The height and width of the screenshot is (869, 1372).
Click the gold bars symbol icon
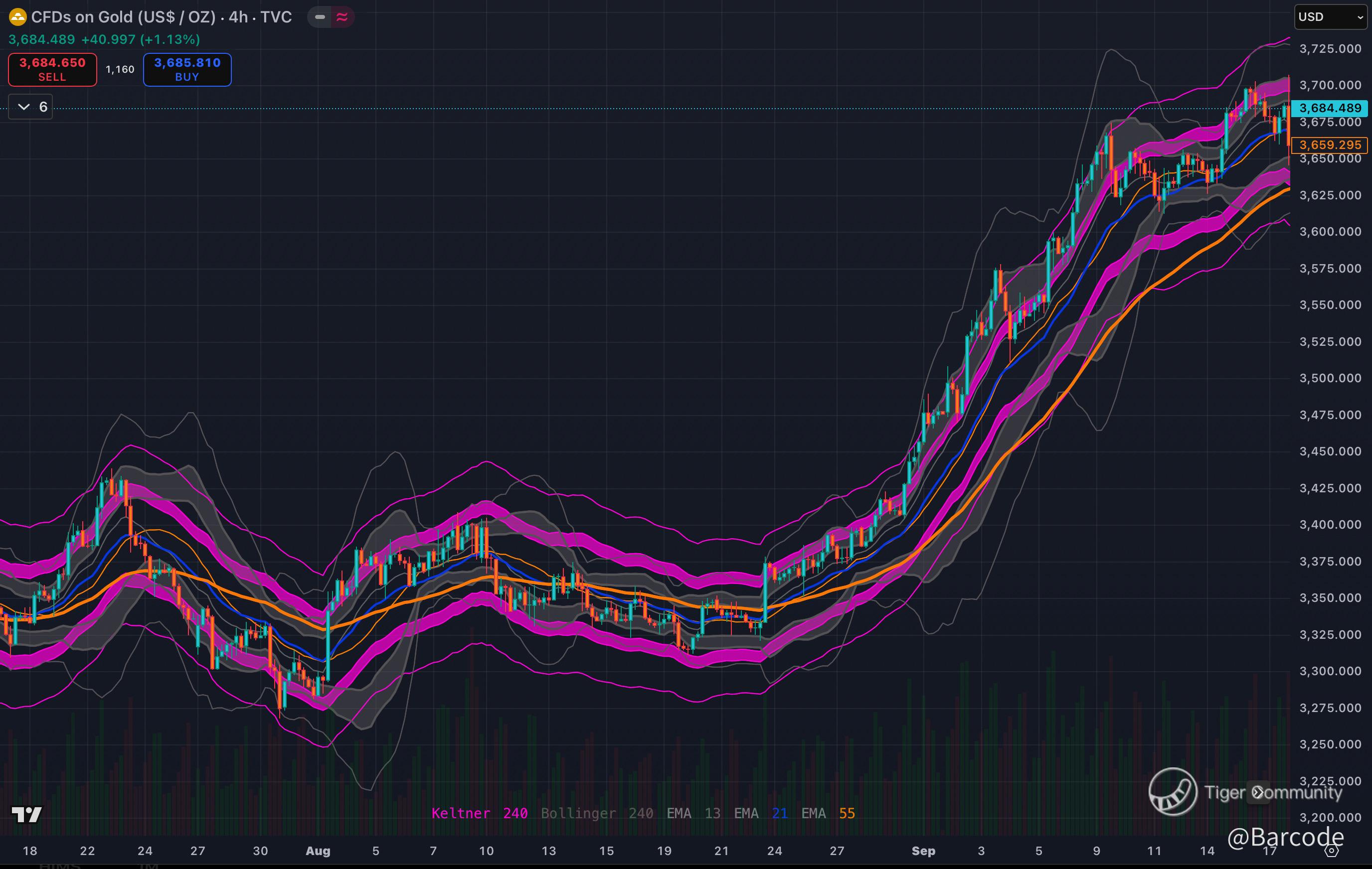coord(17,17)
